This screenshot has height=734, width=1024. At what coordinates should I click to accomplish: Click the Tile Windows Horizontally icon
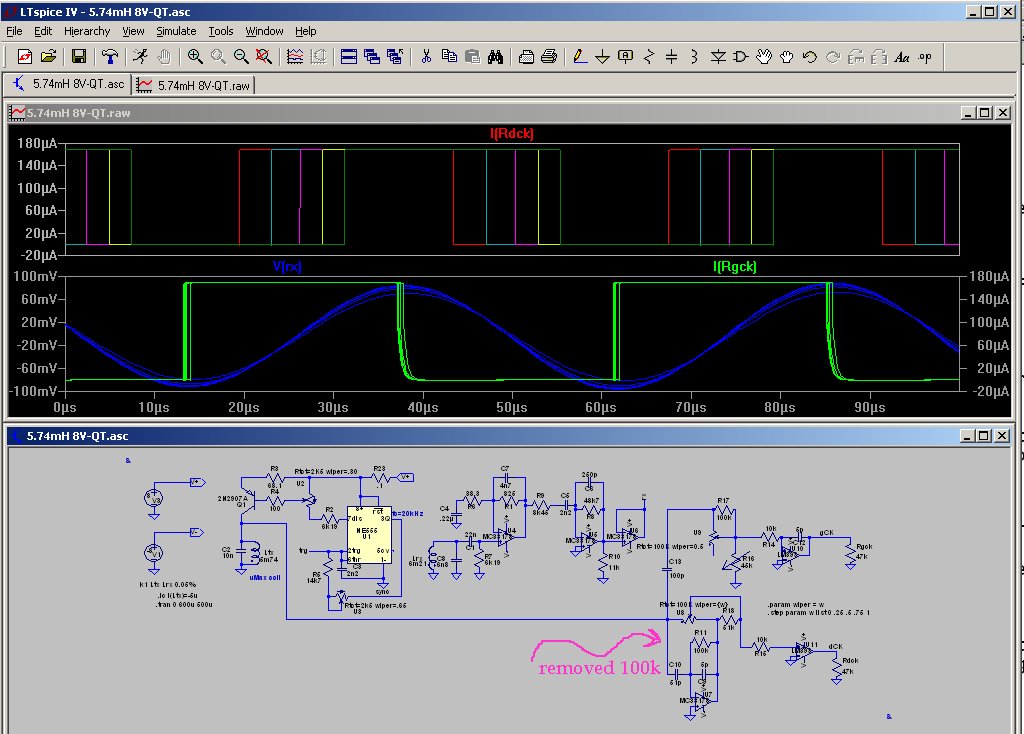pos(349,57)
